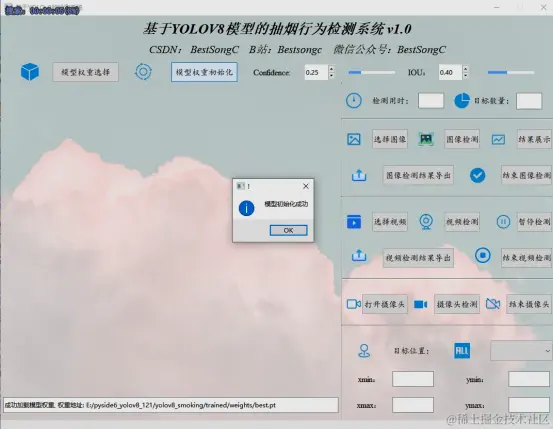Confirm the dialog with OK
The image size is (554, 430).
tap(288, 230)
